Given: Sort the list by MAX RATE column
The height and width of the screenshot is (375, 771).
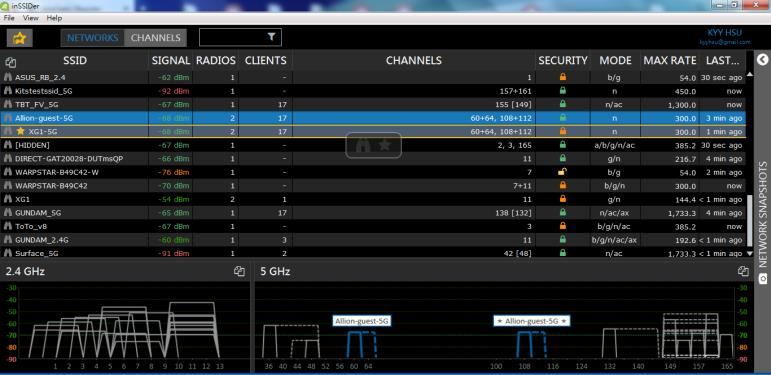Looking at the screenshot, I should tap(670, 60).
